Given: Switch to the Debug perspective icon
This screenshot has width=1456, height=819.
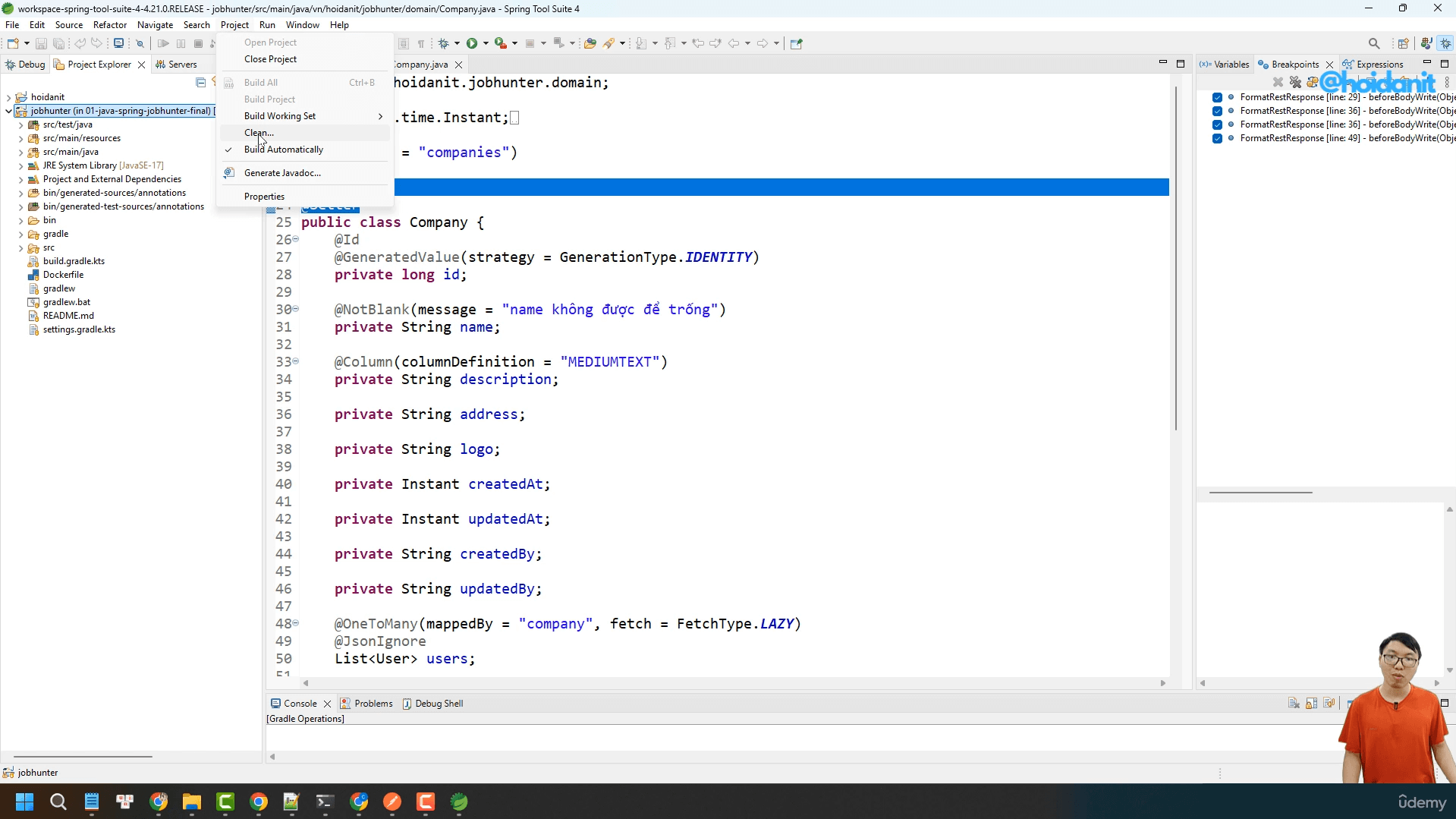Looking at the screenshot, I should tap(1446, 43).
